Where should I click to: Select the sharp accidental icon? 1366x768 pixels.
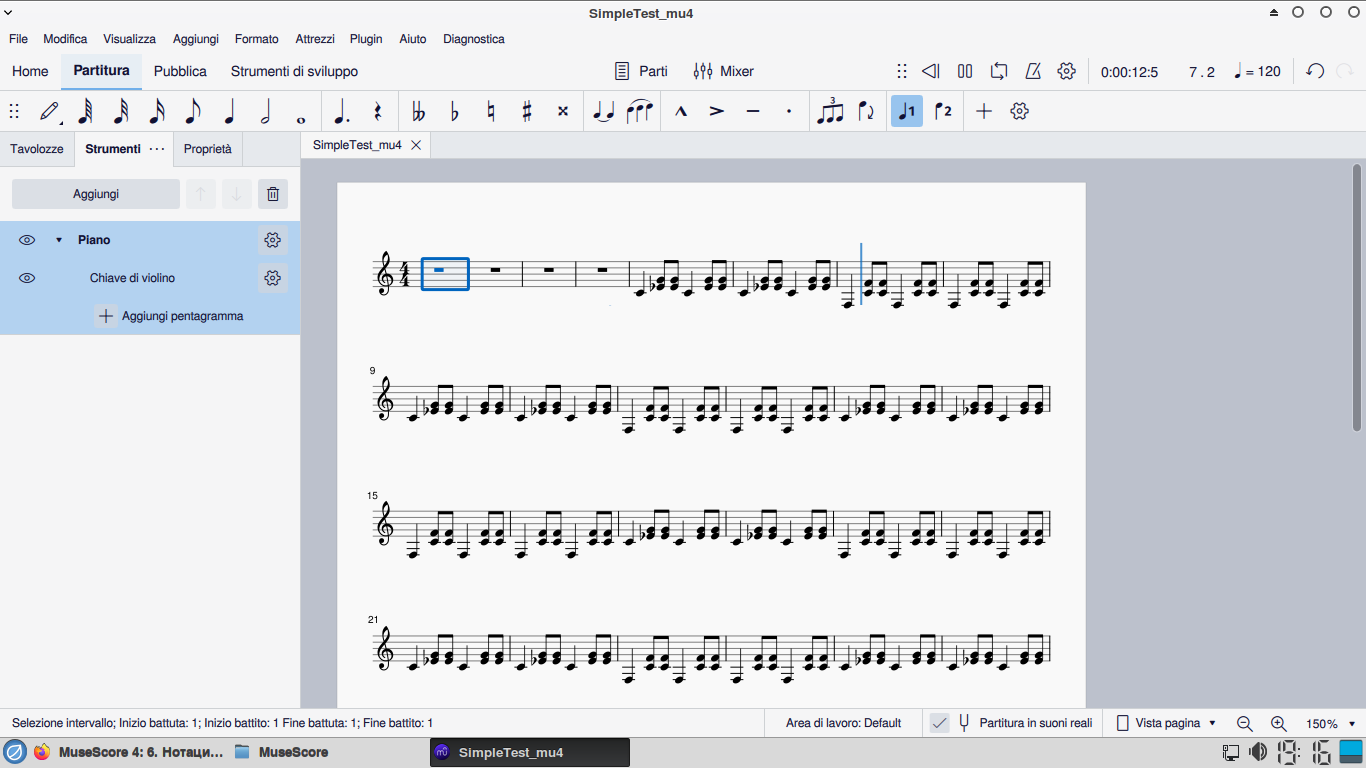527,112
